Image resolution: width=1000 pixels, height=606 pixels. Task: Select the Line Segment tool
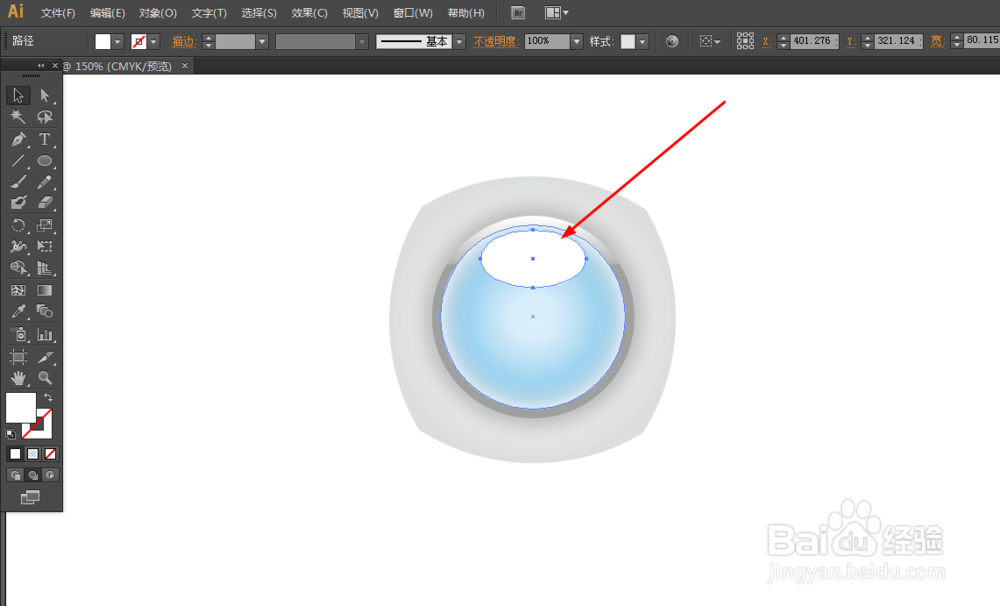tap(18, 161)
